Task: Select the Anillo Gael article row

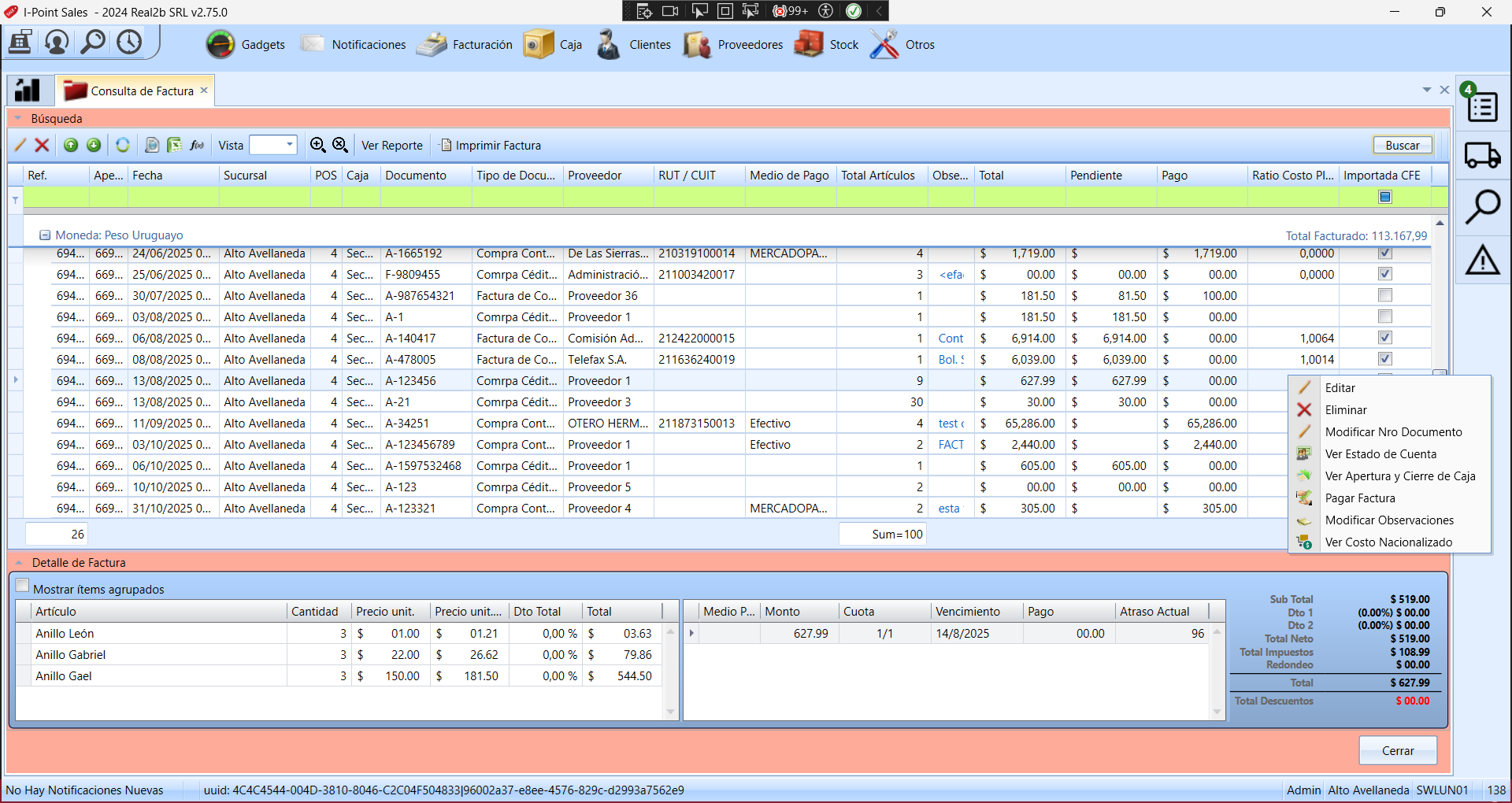Action: click(x=339, y=676)
